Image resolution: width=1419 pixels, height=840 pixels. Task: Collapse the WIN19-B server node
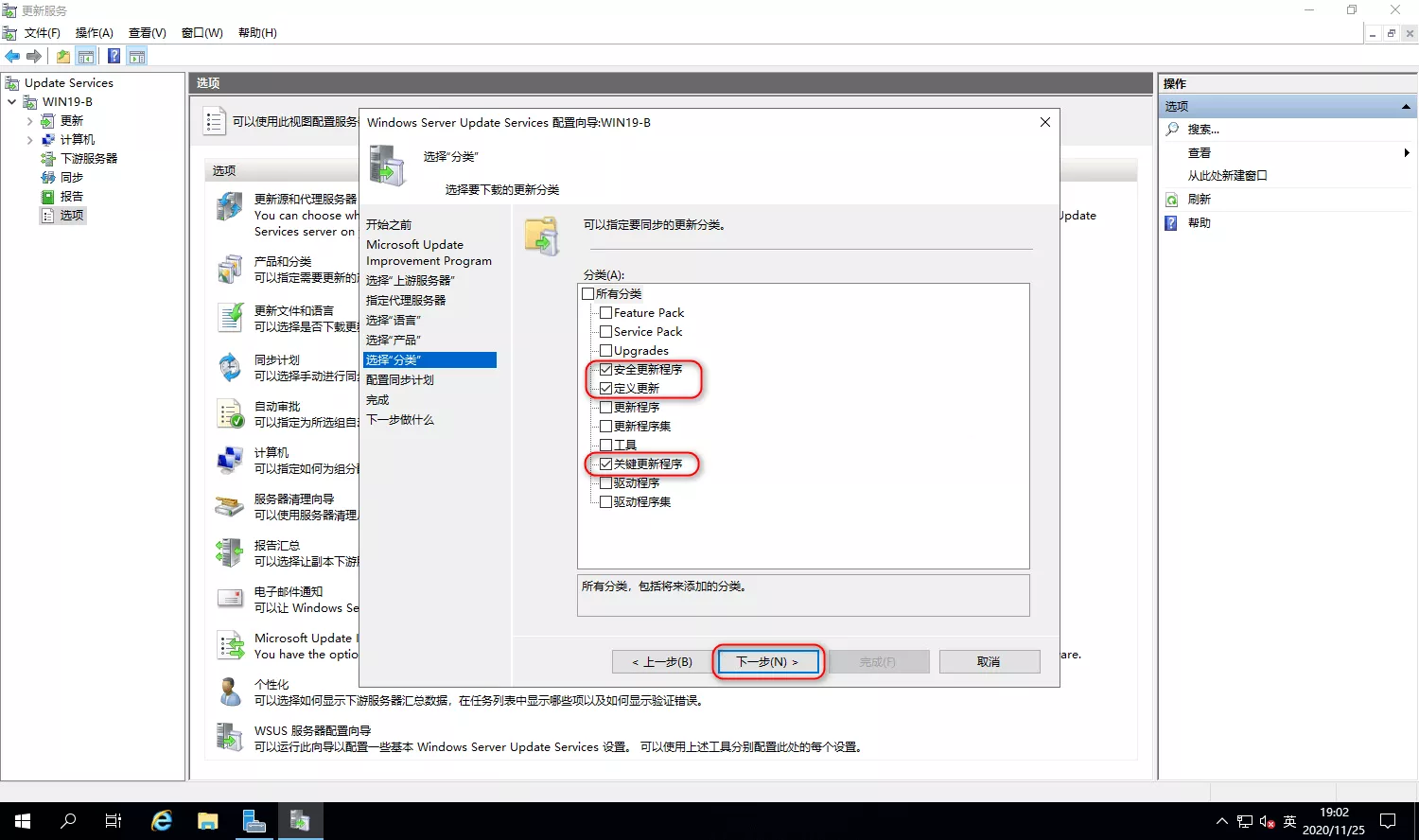(11, 102)
